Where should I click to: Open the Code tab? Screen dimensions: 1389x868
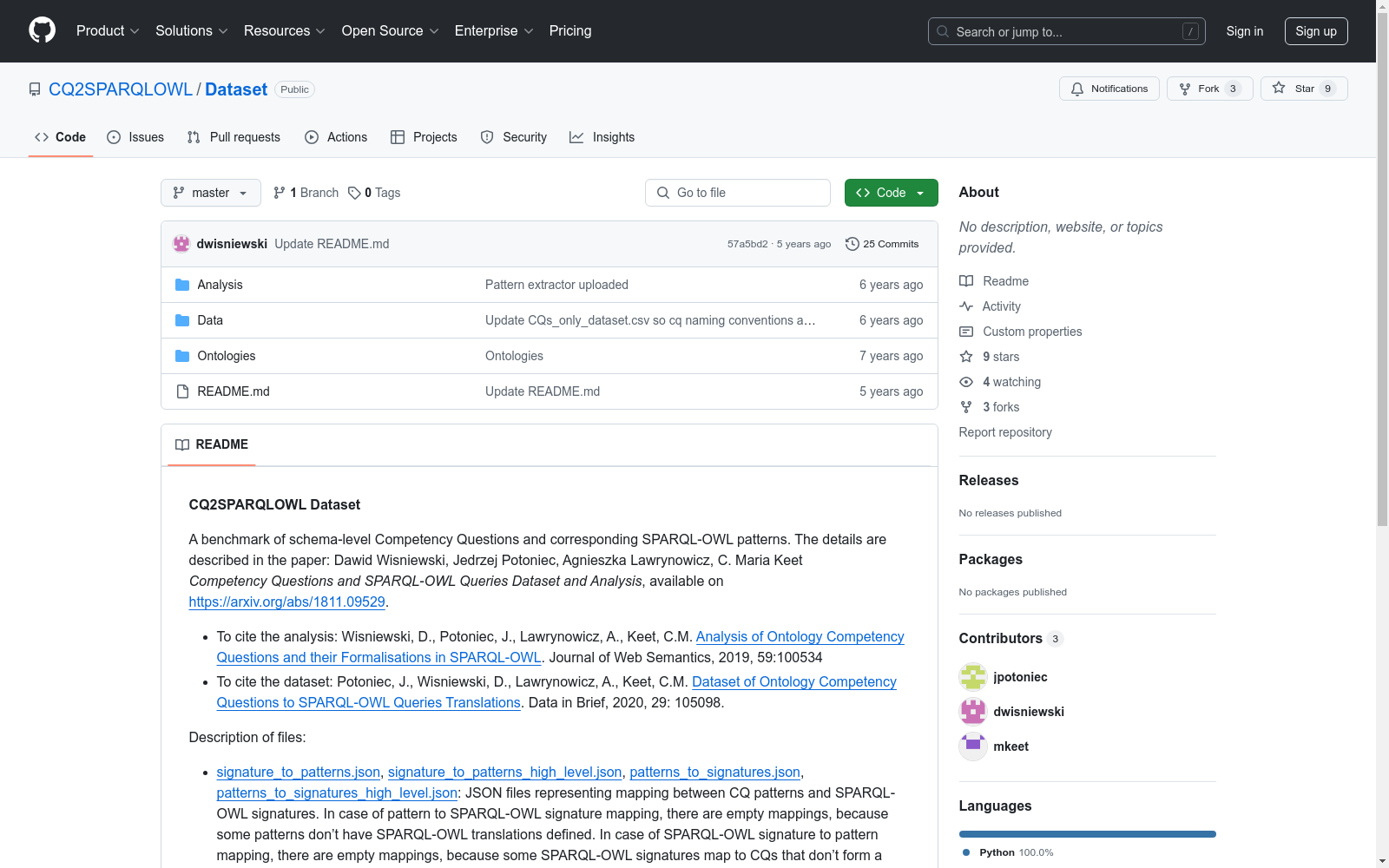click(61, 137)
